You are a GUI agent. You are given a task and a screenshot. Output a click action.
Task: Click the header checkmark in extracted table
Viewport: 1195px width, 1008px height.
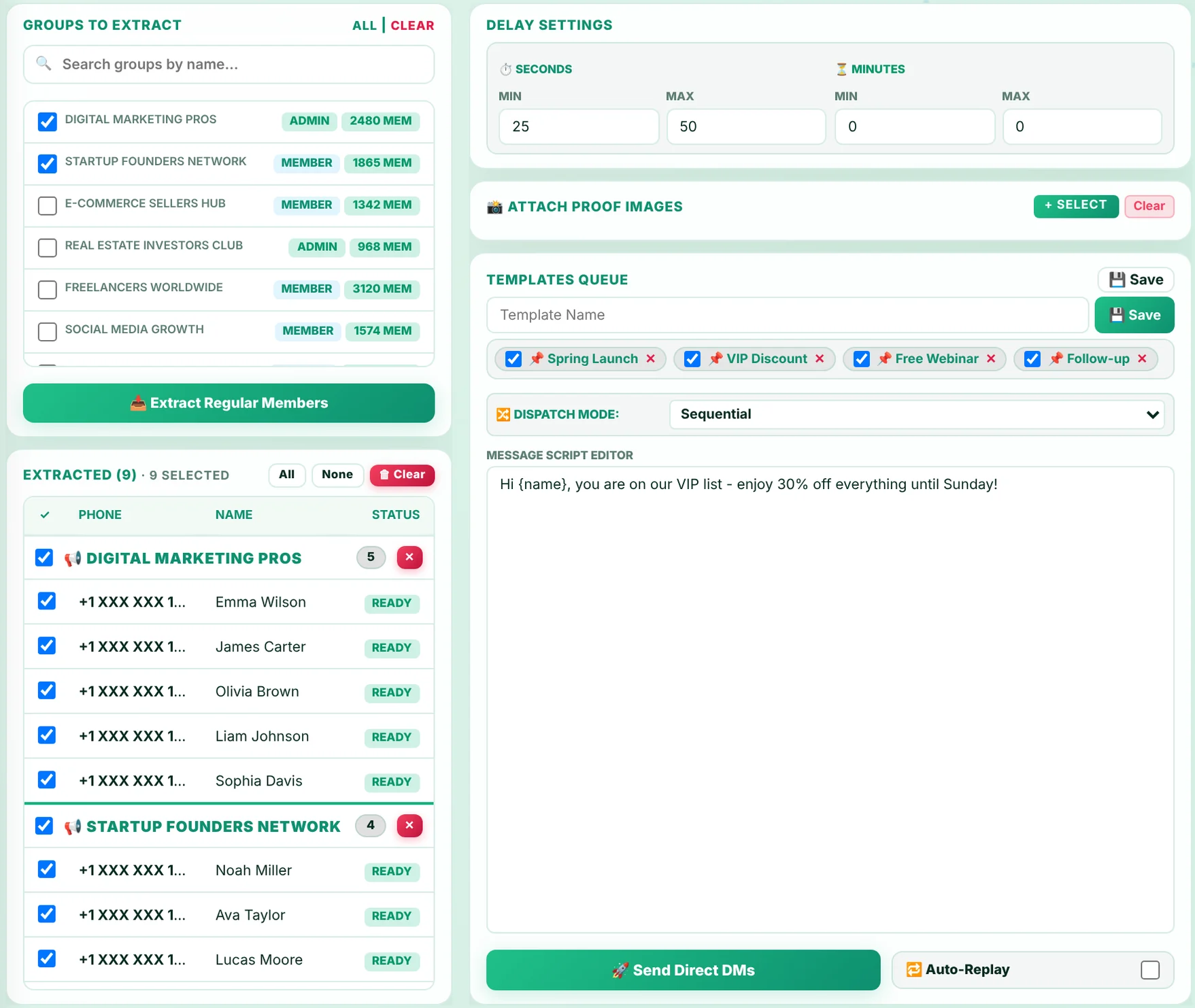(45, 515)
